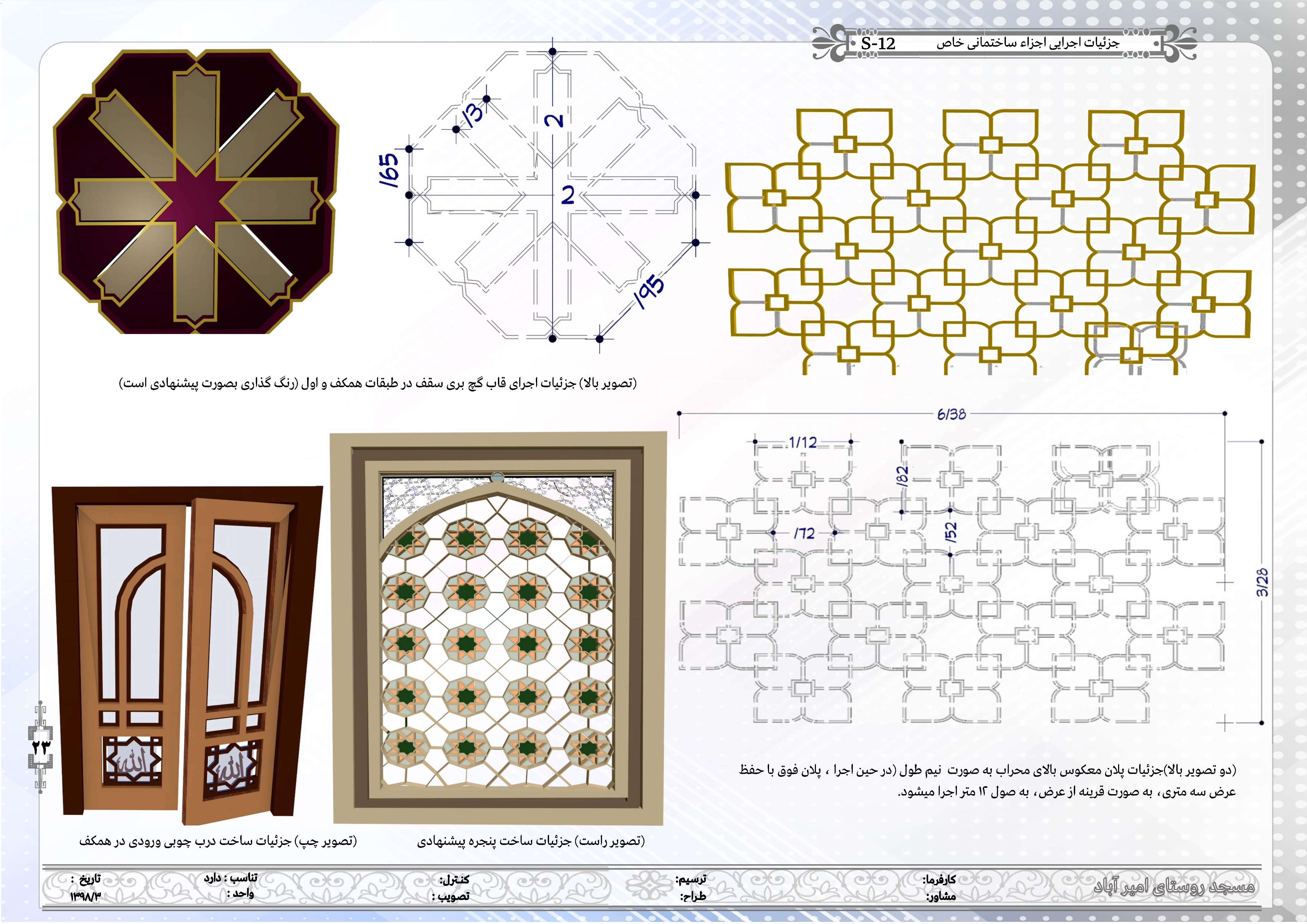Click the date ۱۳۹۸/۳ field in title block
This screenshot has width=1307, height=924.
click(x=85, y=897)
